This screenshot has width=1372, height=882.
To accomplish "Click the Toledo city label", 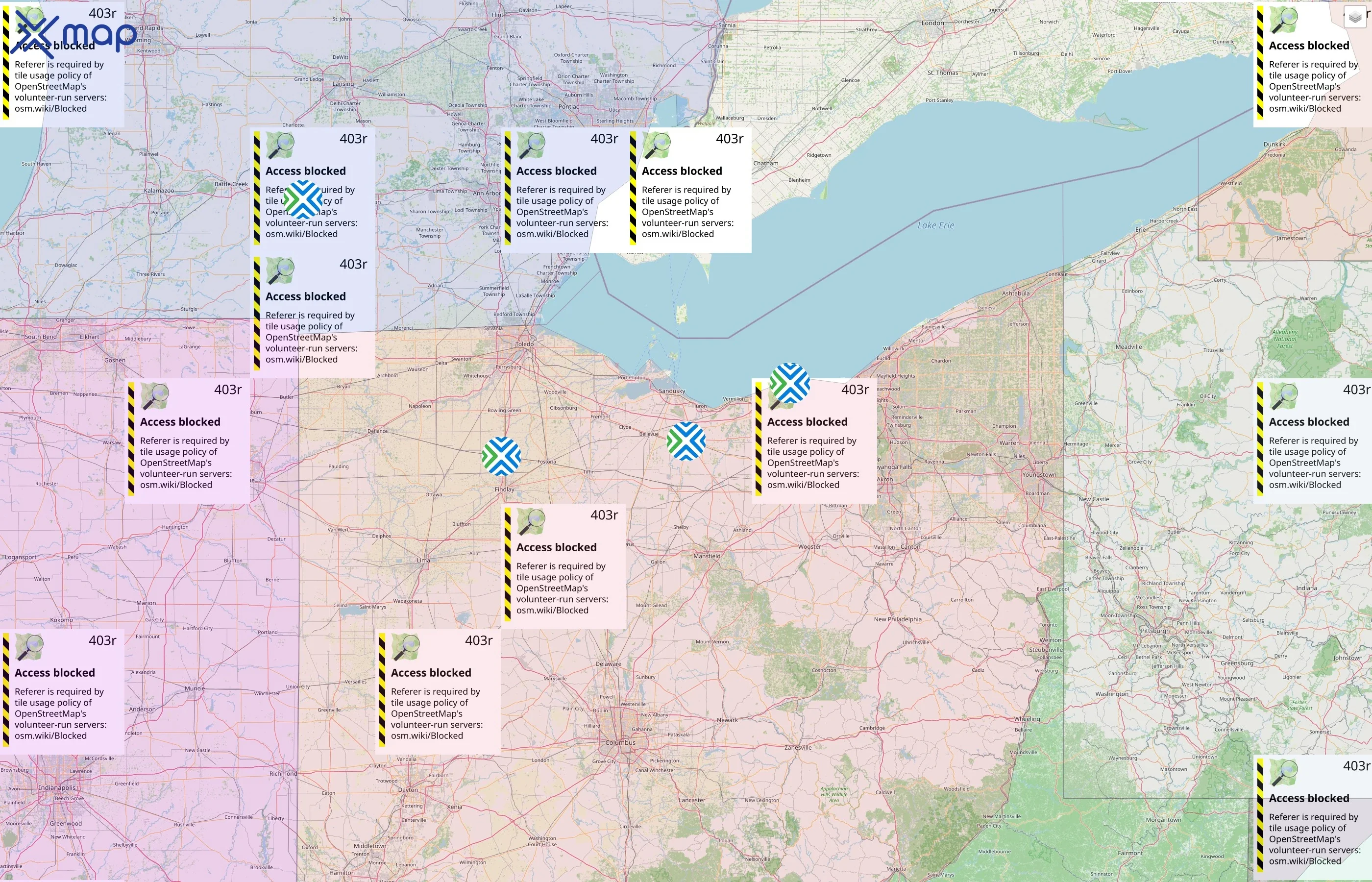I will click(524, 343).
